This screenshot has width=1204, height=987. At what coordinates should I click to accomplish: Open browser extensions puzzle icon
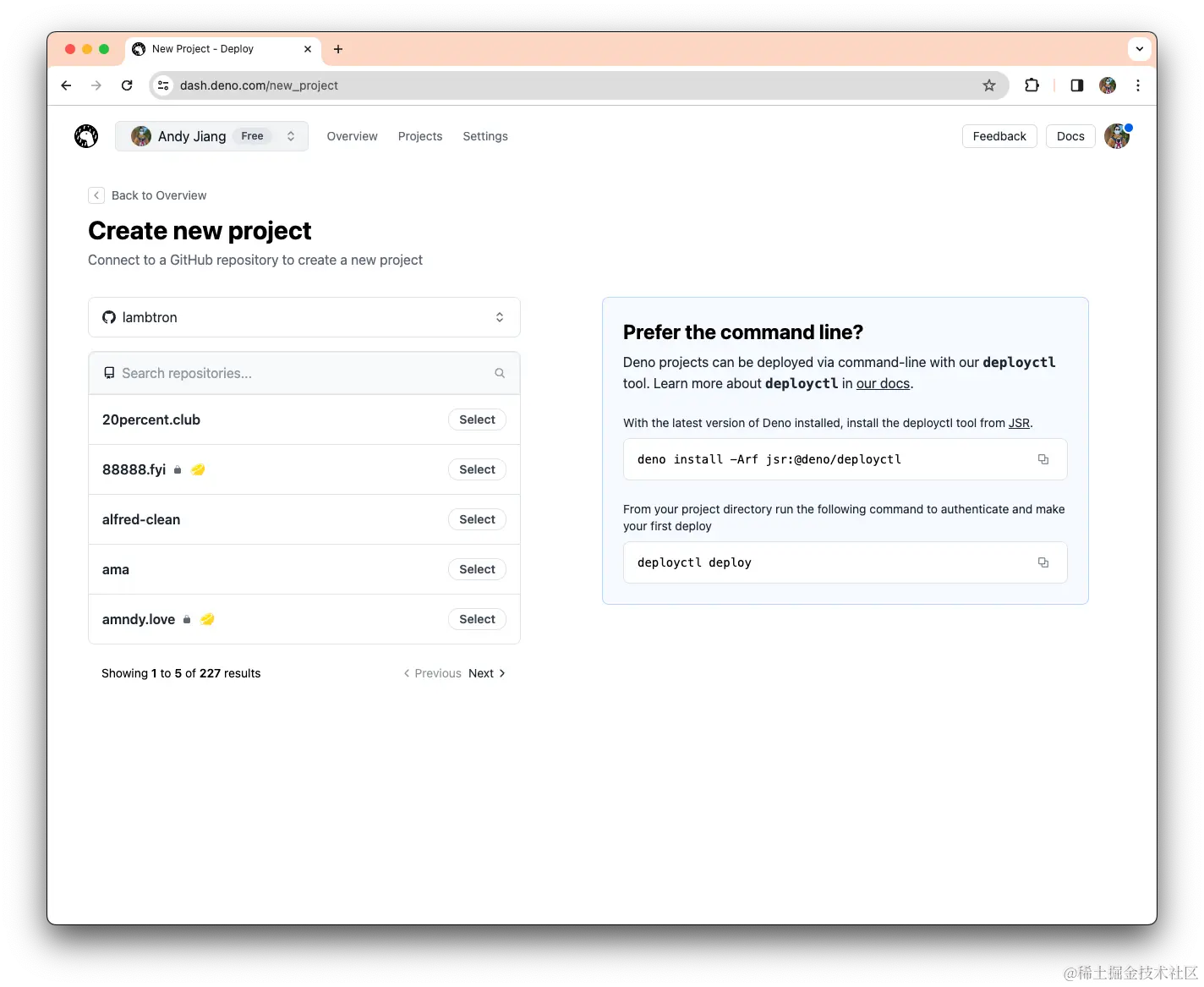1032,85
